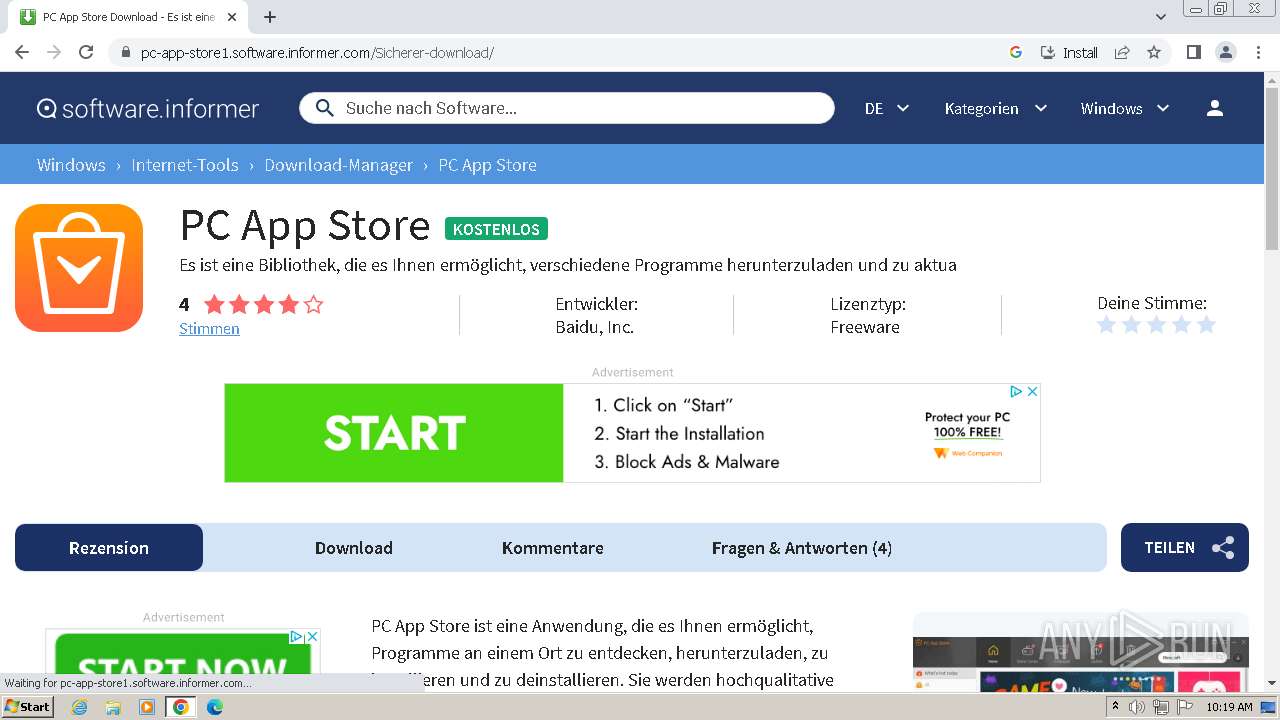Open the user account icon in site header

1215,108
